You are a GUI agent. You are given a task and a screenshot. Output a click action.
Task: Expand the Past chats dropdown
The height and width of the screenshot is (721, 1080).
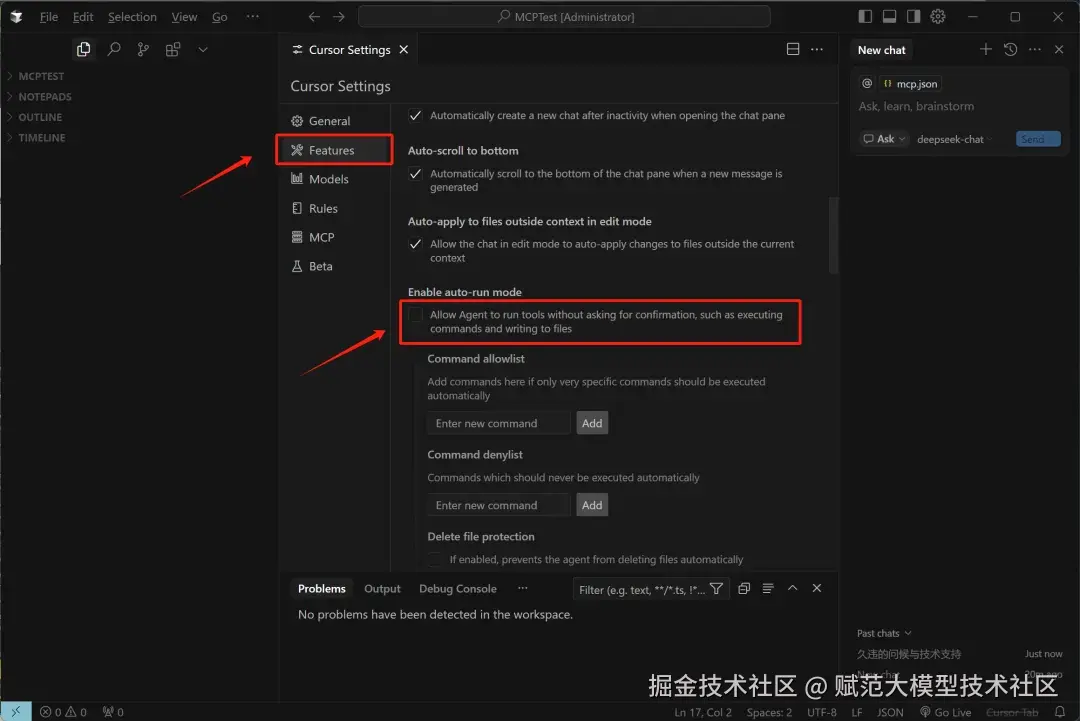click(884, 633)
